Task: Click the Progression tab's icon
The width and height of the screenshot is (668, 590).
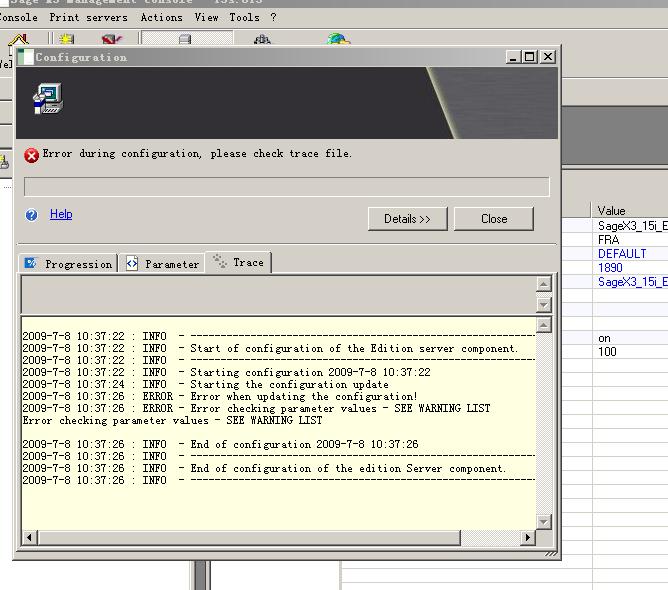Action: point(31,263)
